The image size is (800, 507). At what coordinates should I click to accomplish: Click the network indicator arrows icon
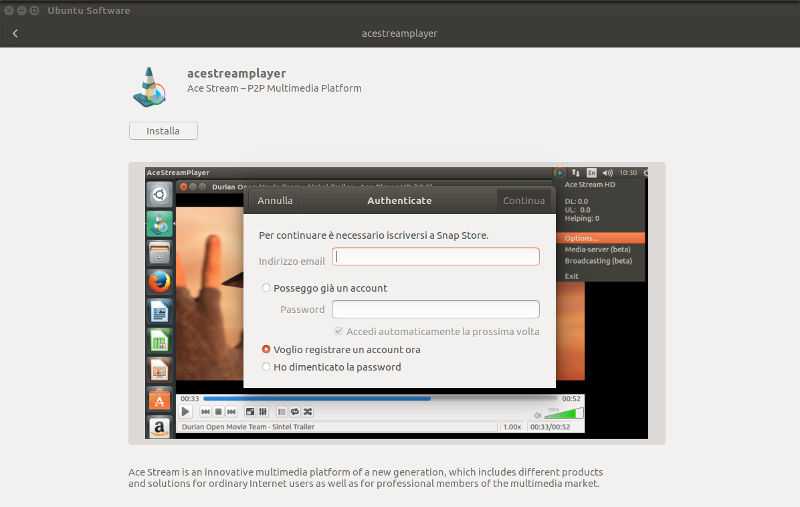576,172
